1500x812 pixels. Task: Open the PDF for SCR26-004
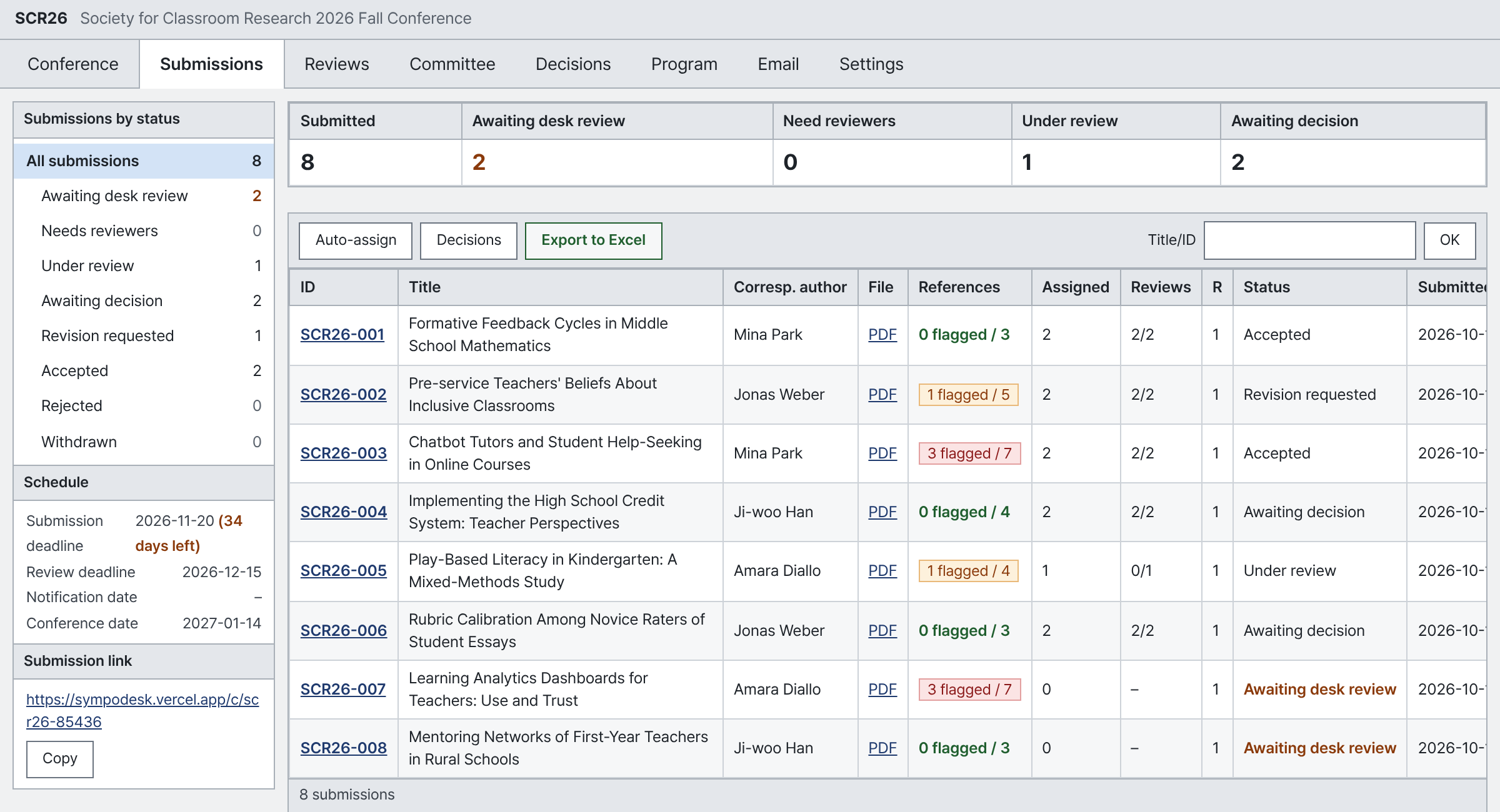[x=882, y=512]
